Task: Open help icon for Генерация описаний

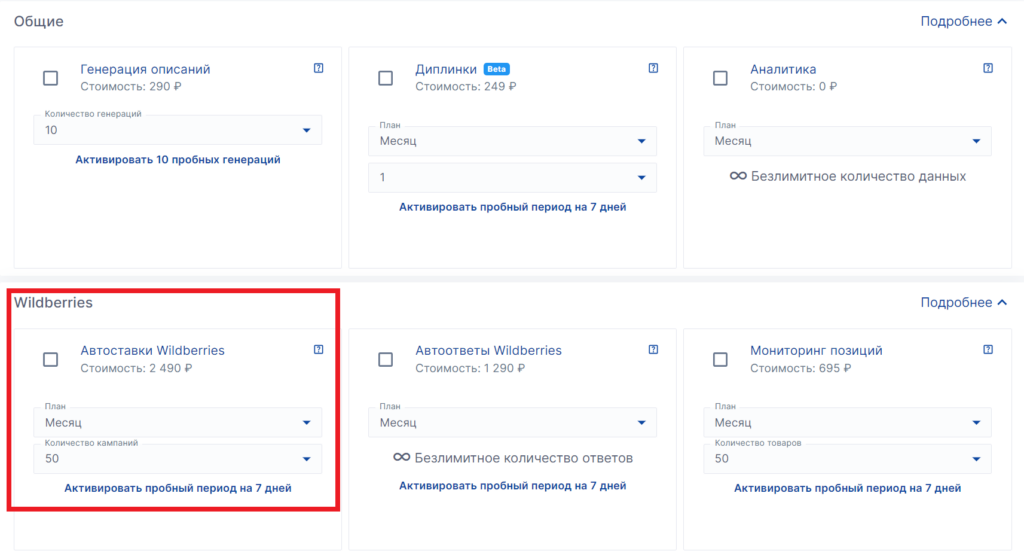Action: click(318, 69)
